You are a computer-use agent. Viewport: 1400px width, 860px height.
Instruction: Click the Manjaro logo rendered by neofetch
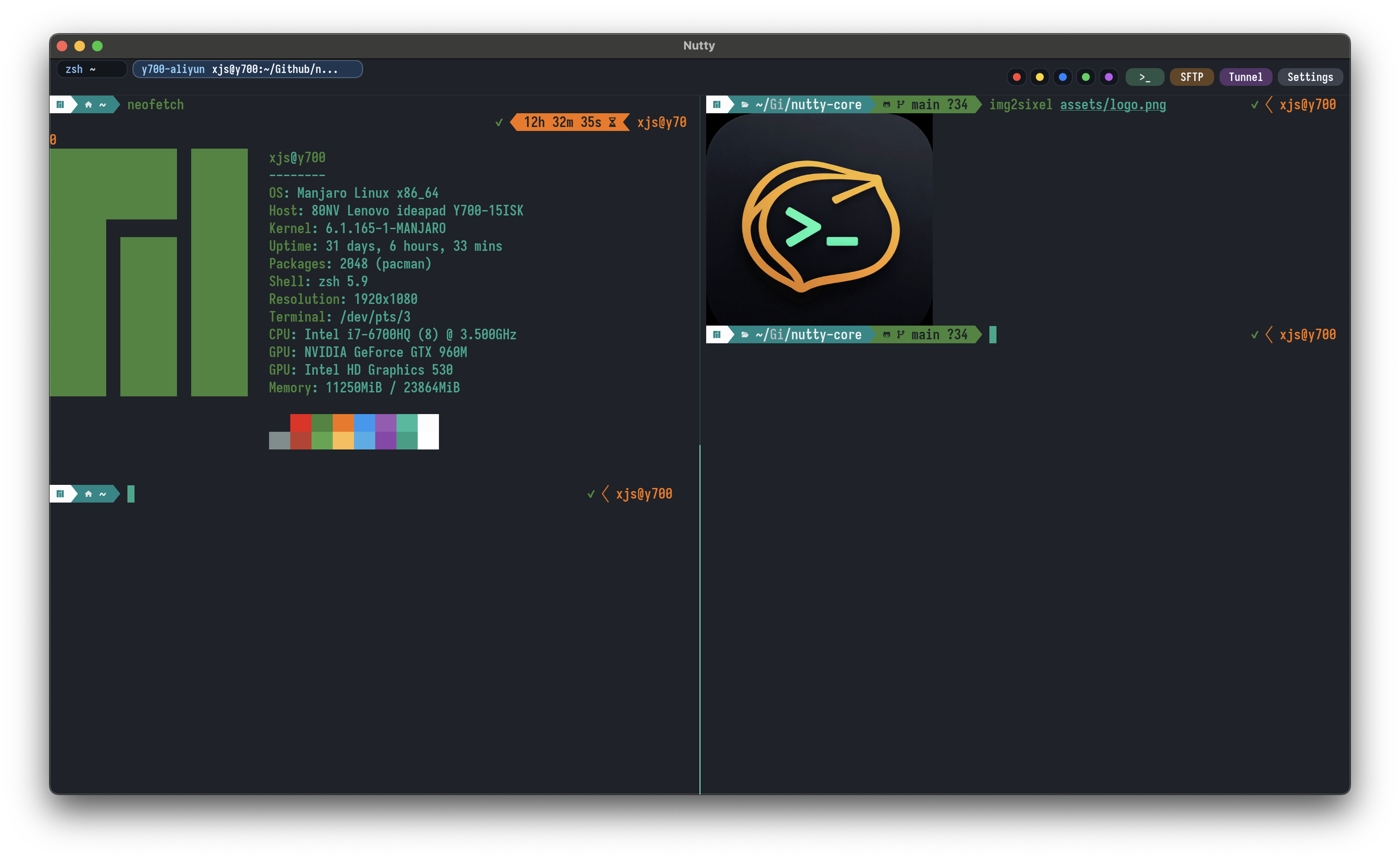click(x=149, y=273)
